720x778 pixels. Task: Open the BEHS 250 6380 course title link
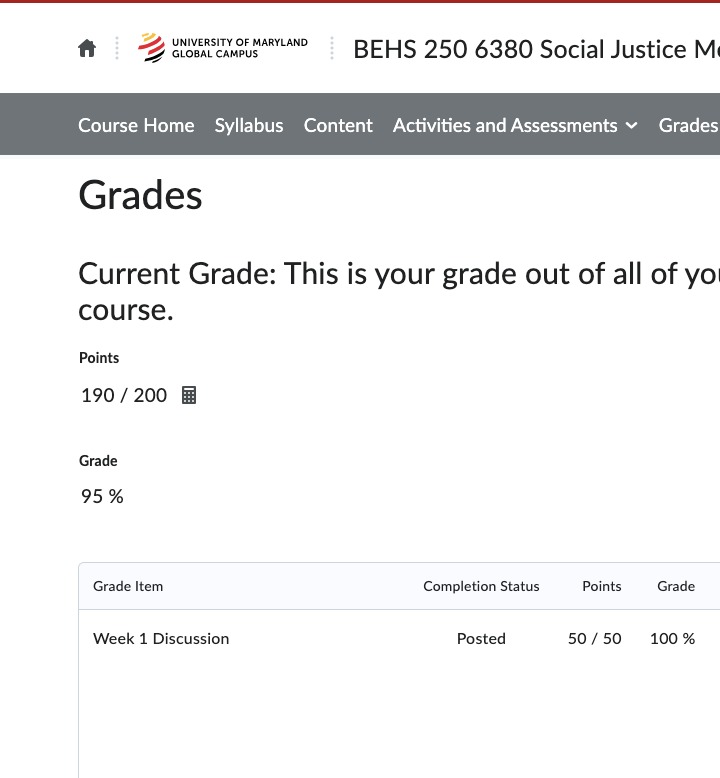tap(534, 49)
